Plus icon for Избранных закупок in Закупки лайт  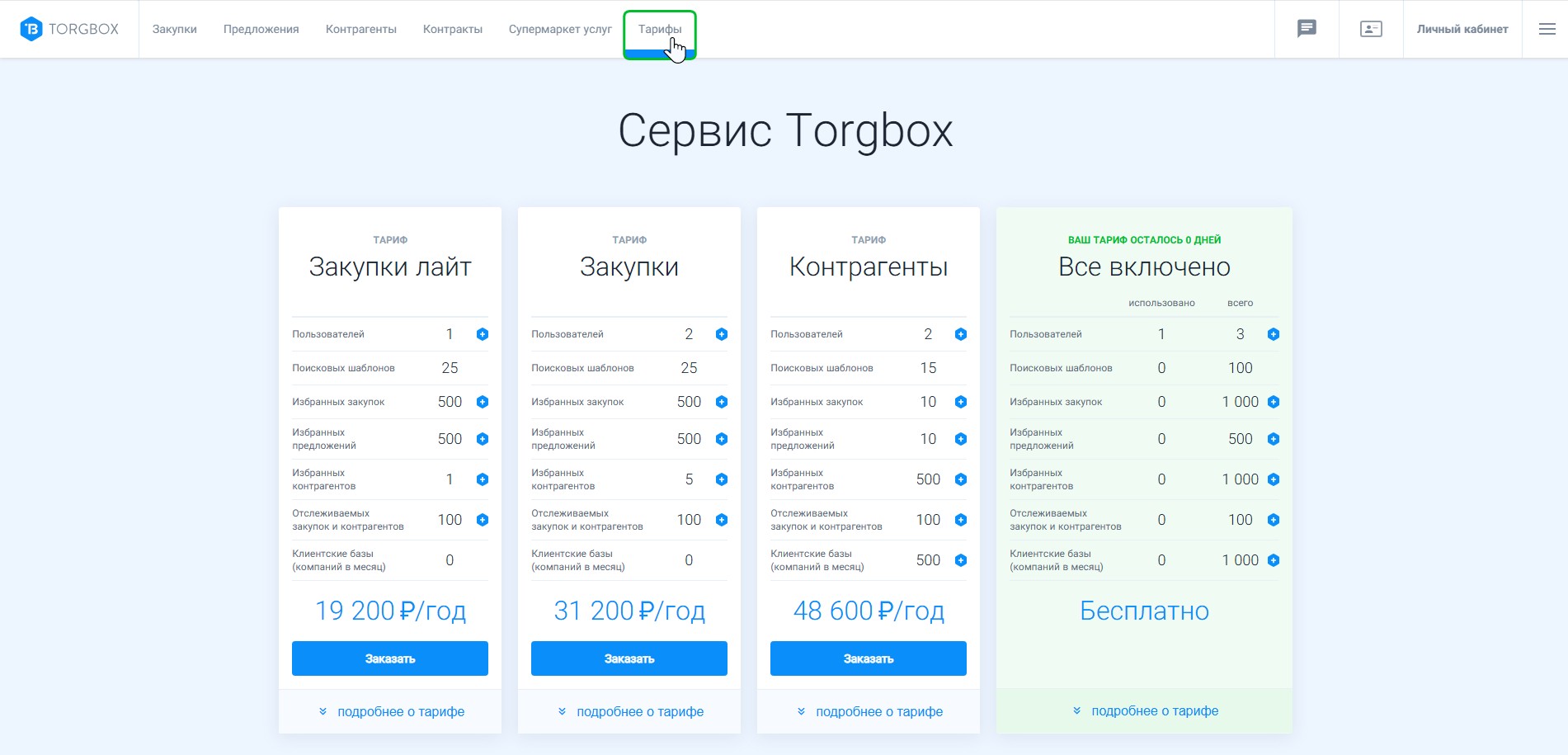point(483,402)
